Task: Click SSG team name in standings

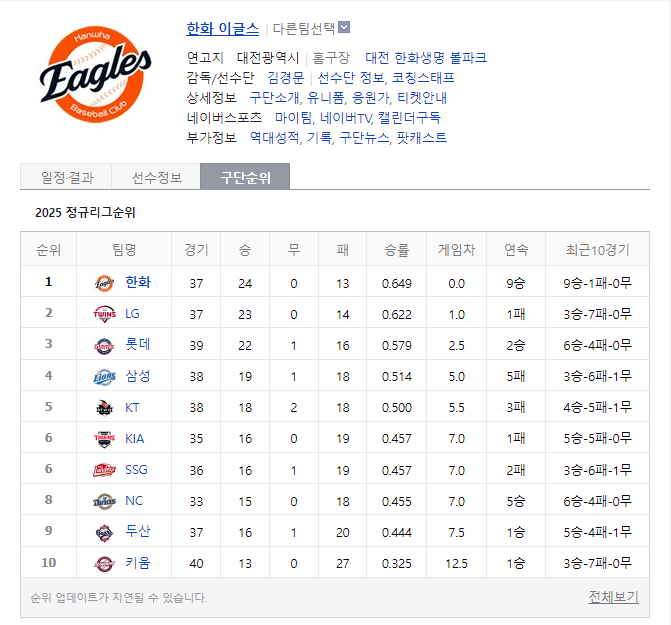Action: pos(136,470)
